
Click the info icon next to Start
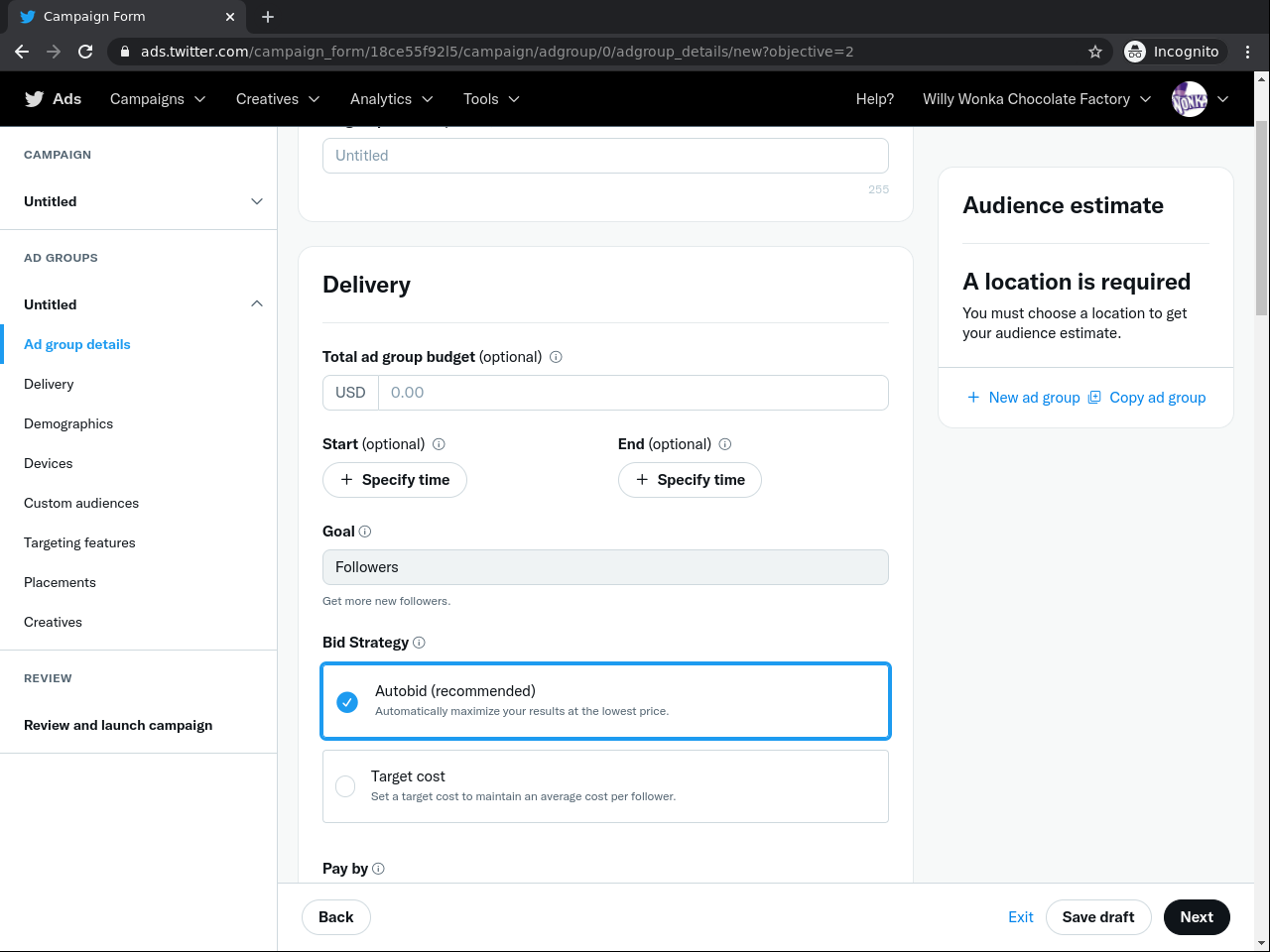(439, 444)
